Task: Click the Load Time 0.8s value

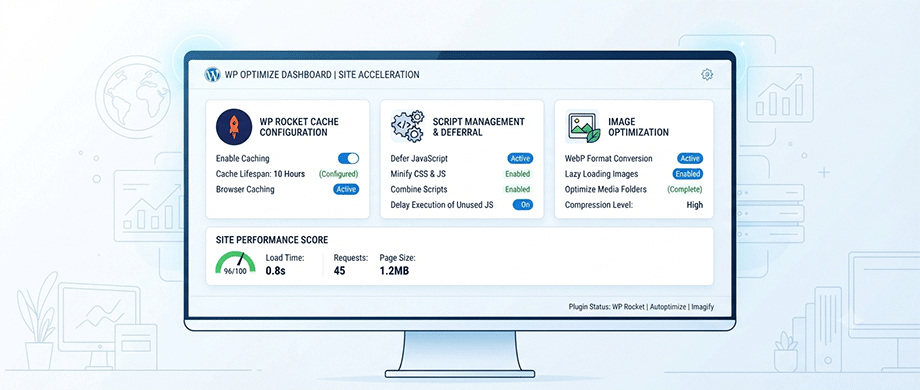Action: (276, 271)
